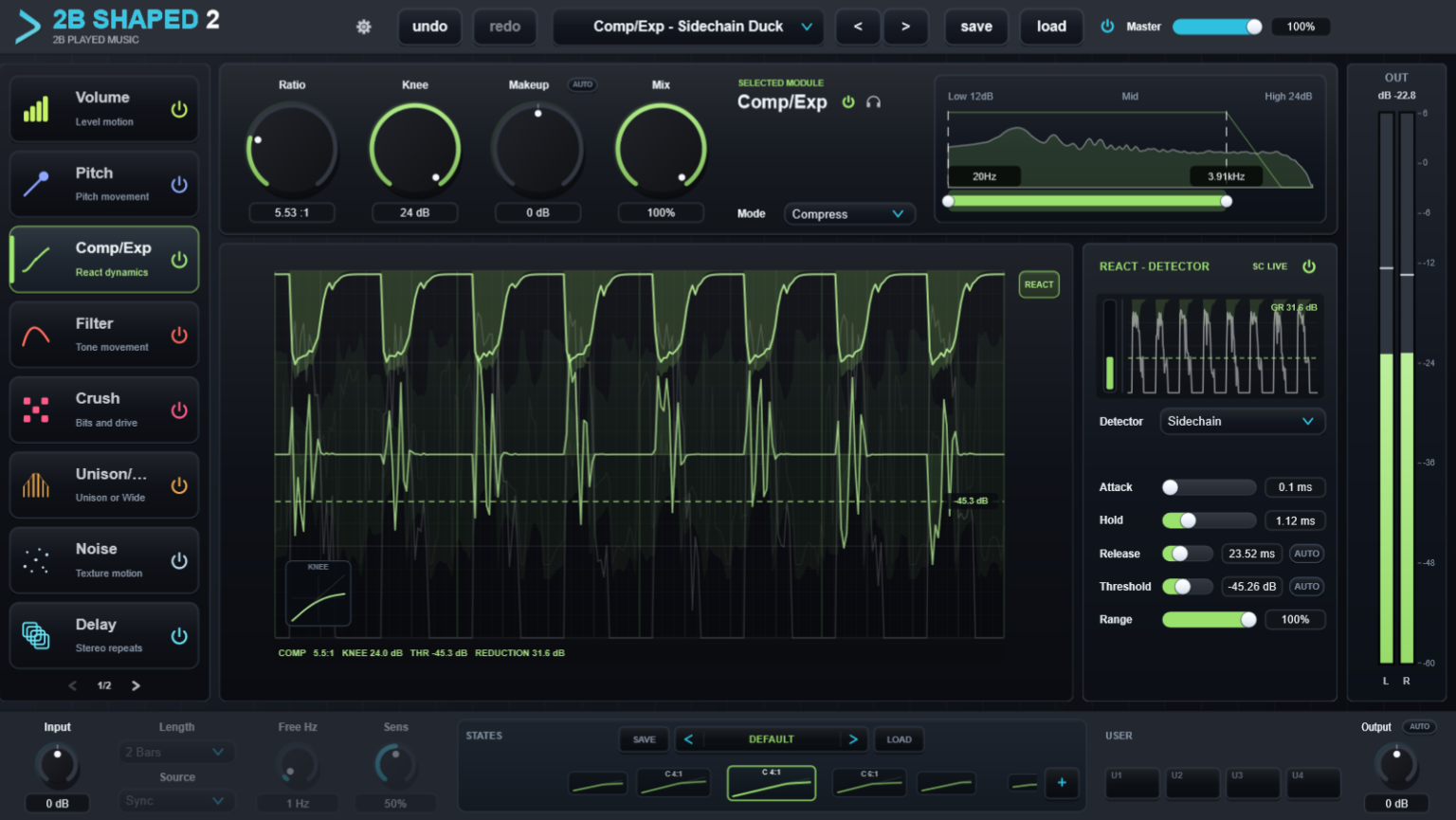Toggle Filter module power
Viewport: 1456px width, 820px height.
pyautogui.click(x=179, y=335)
